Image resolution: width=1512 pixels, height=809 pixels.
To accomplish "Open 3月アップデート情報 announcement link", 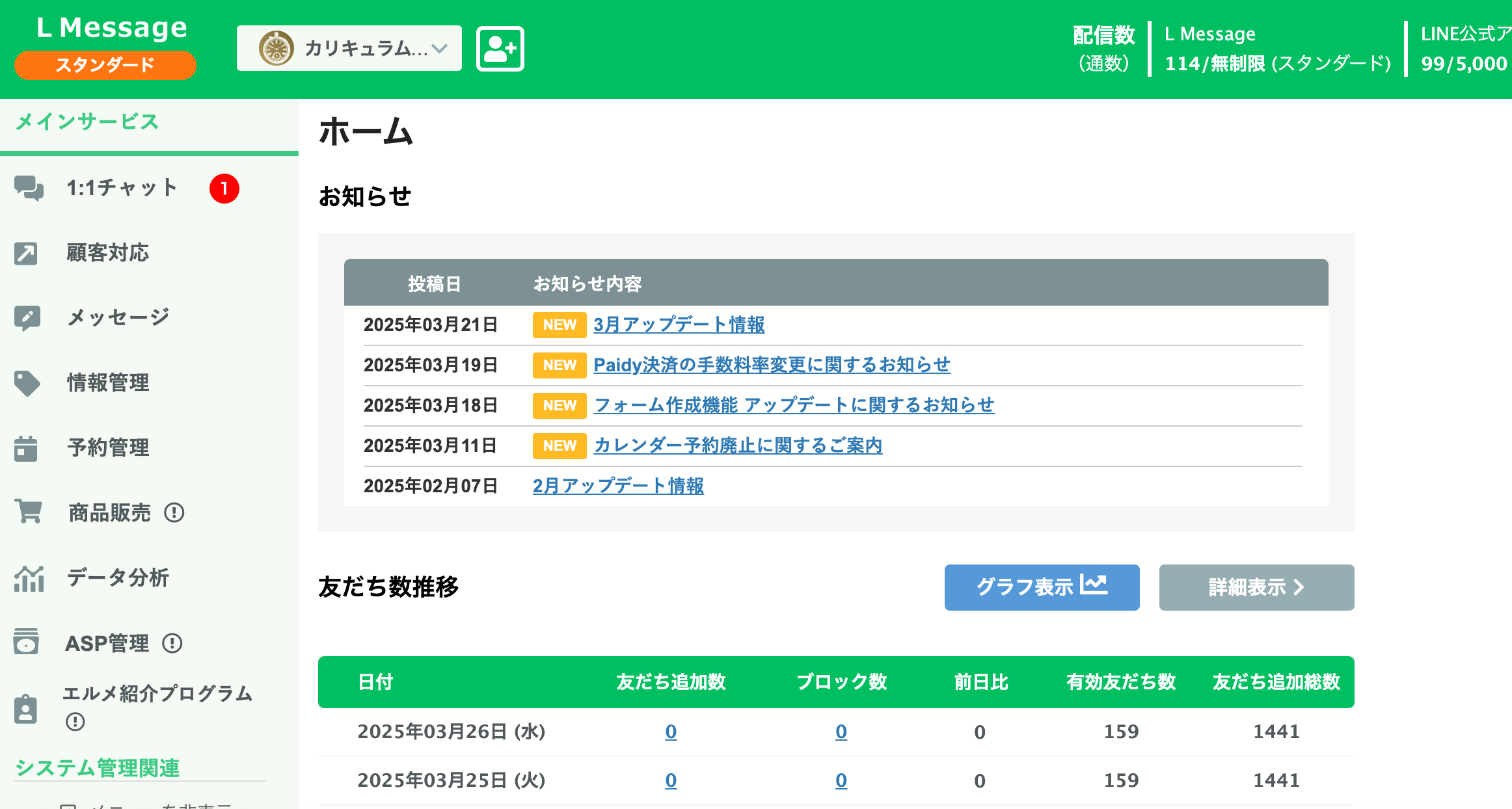I will coord(679,325).
